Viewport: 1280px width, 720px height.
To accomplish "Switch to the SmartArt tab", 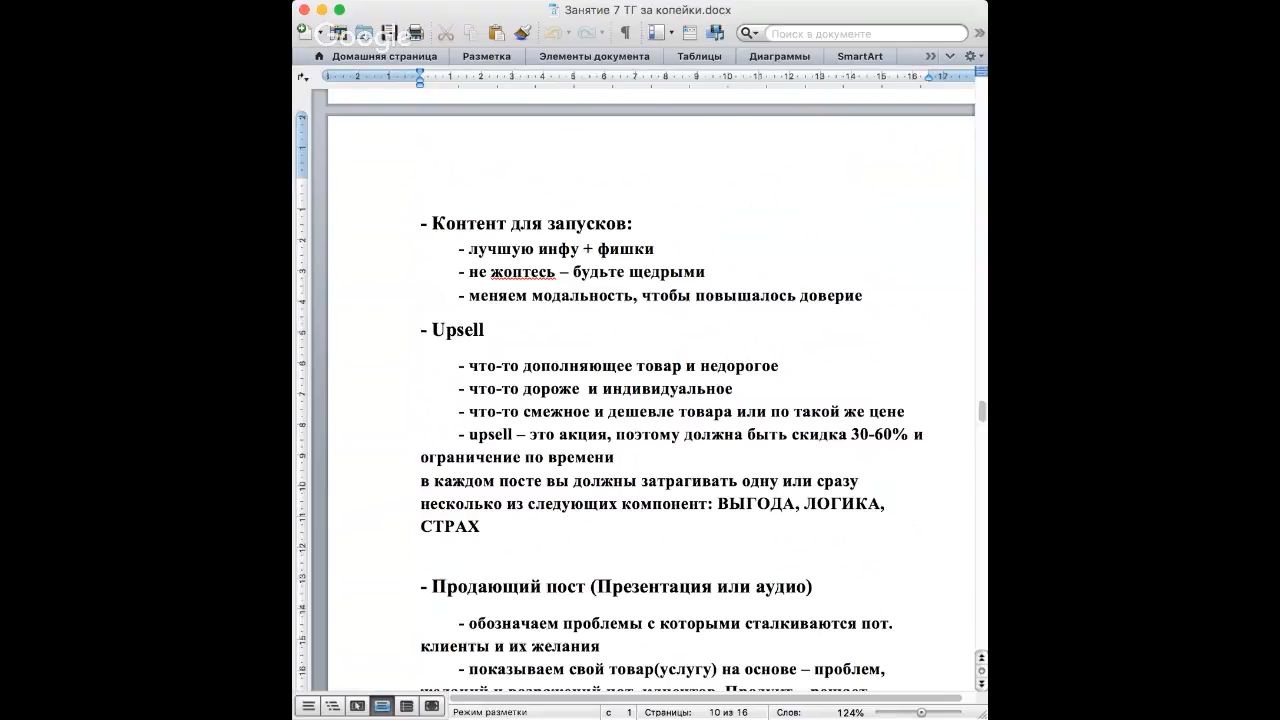I will click(x=860, y=56).
